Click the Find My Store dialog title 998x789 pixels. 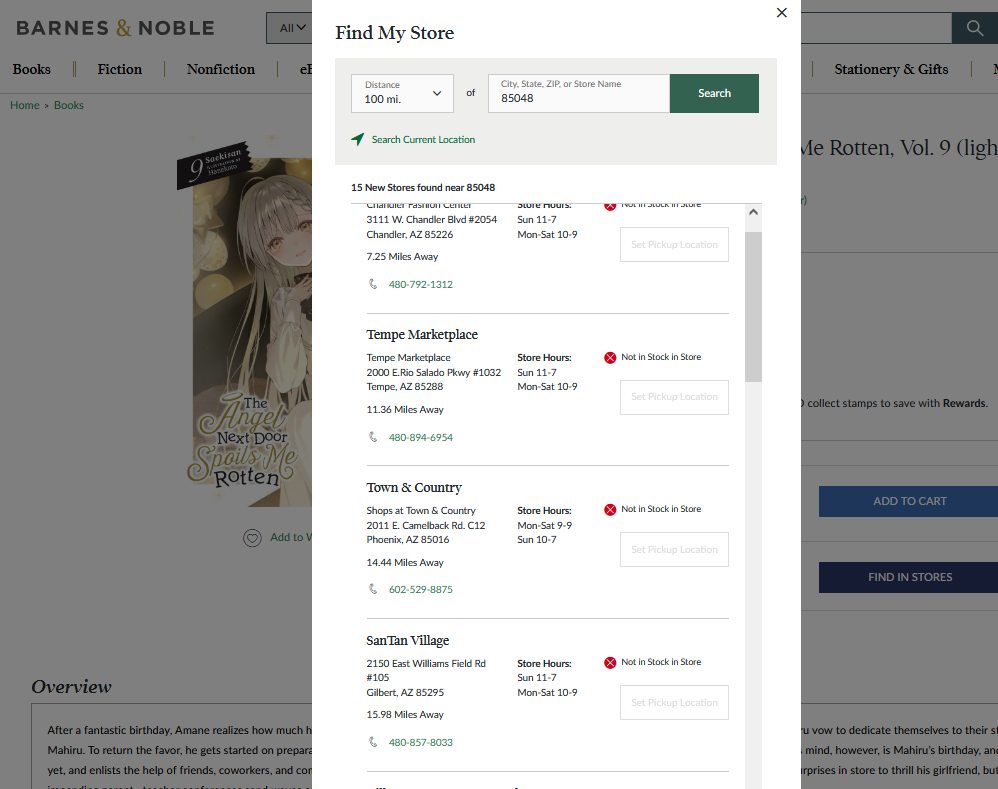coord(395,32)
